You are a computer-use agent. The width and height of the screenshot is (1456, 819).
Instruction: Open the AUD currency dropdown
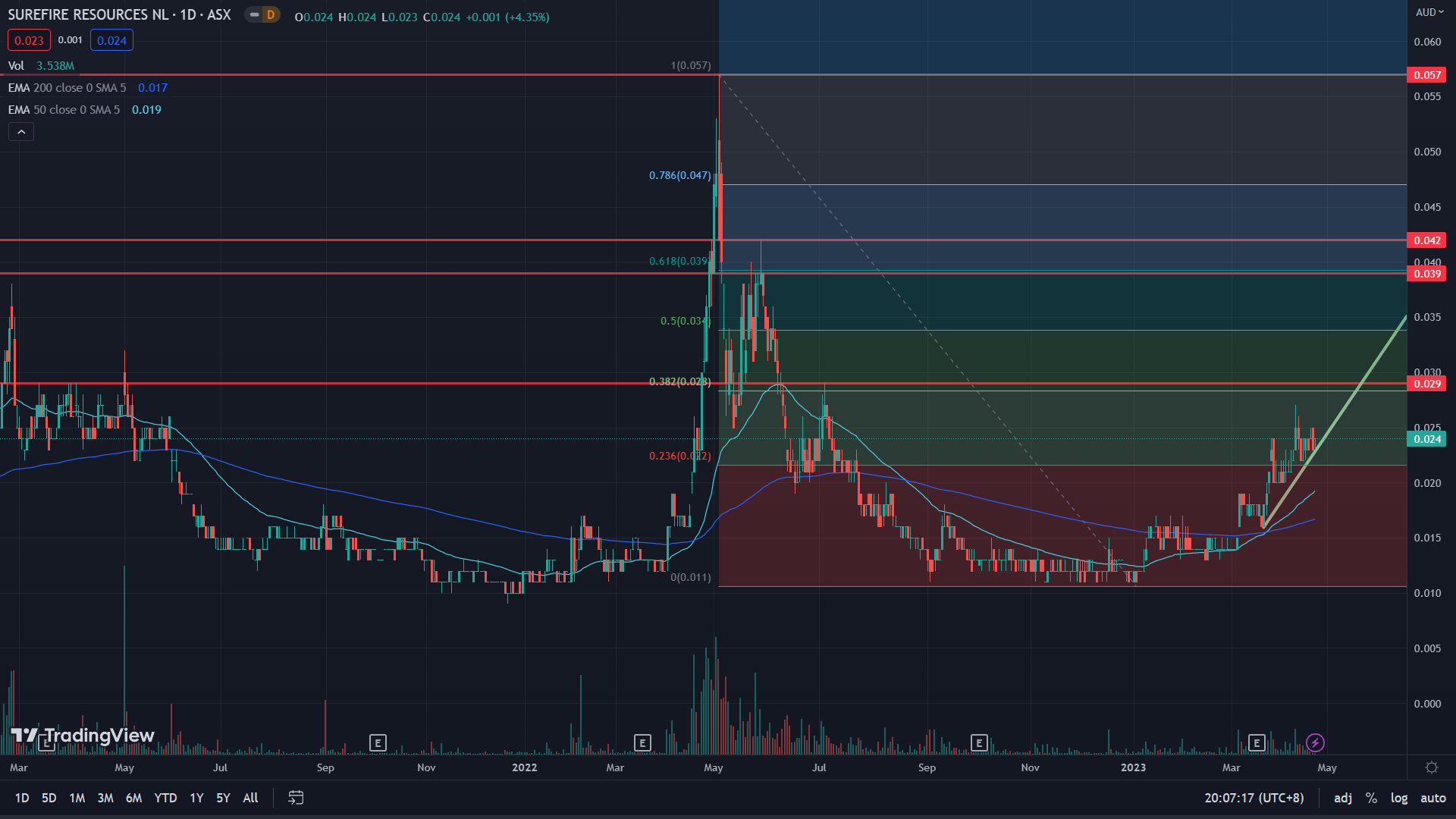(x=1430, y=12)
